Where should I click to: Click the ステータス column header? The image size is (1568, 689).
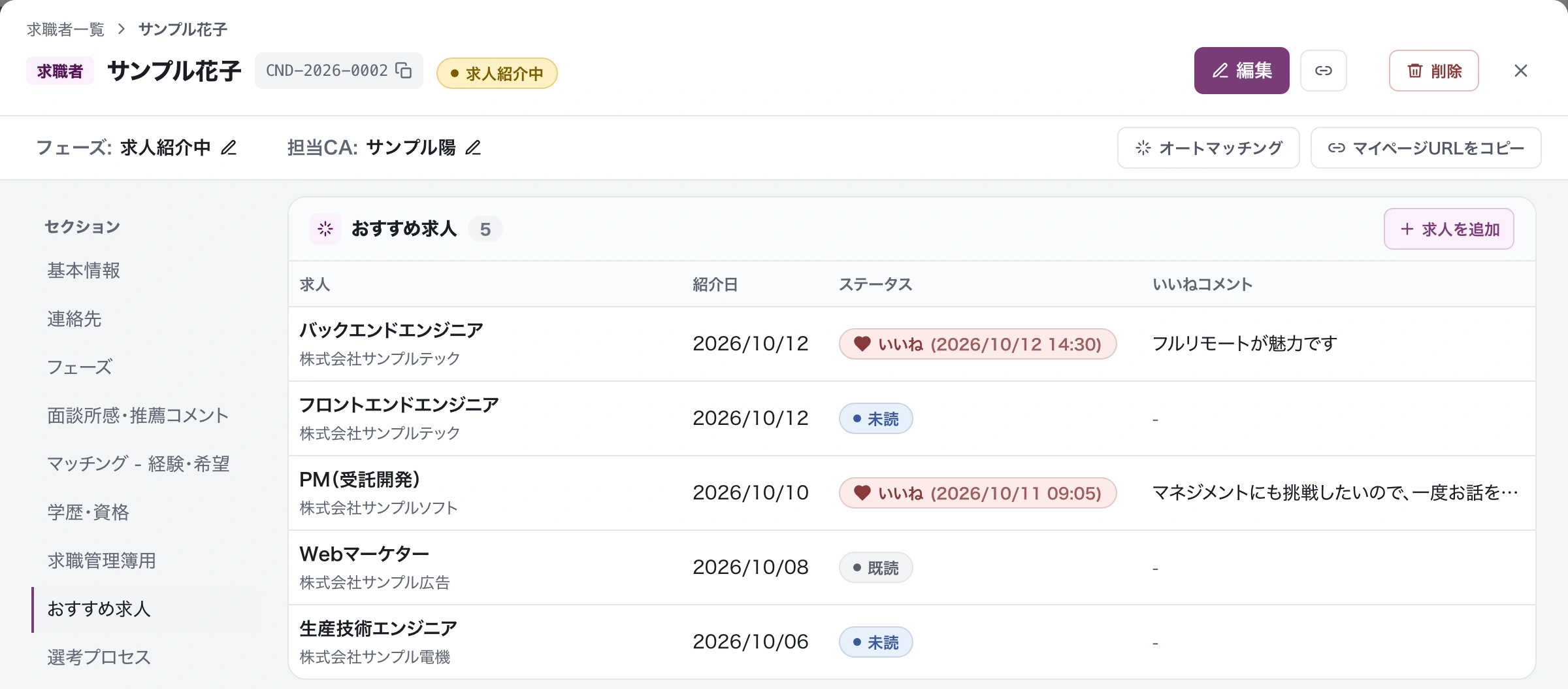(x=875, y=284)
